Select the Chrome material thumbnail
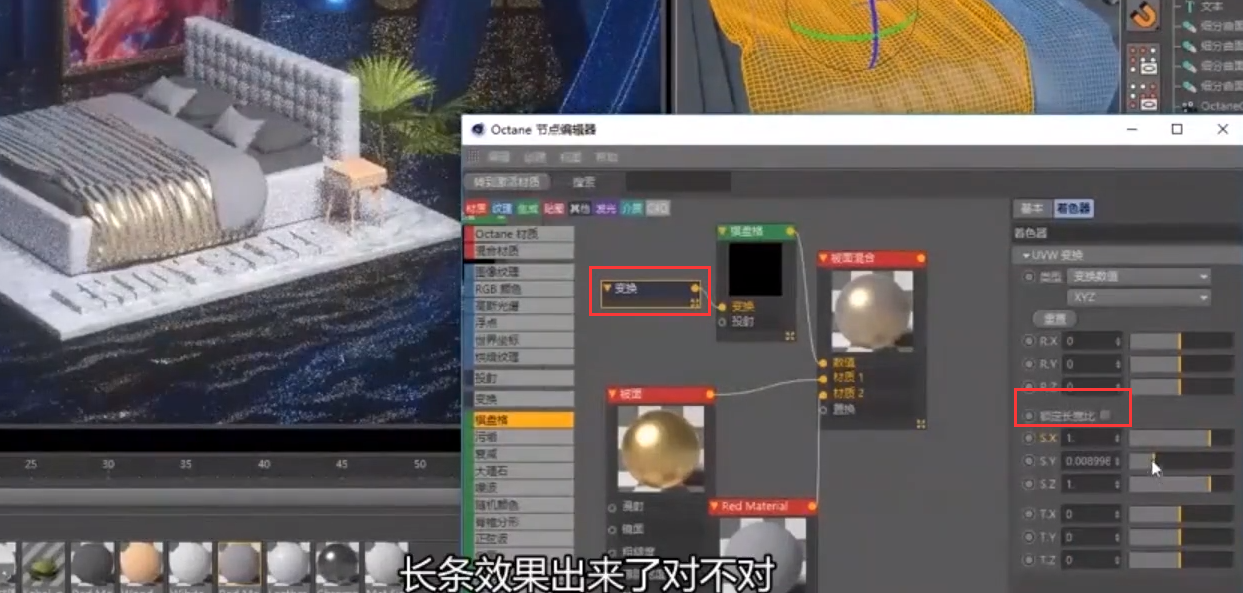 pyautogui.click(x=337, y=565)
